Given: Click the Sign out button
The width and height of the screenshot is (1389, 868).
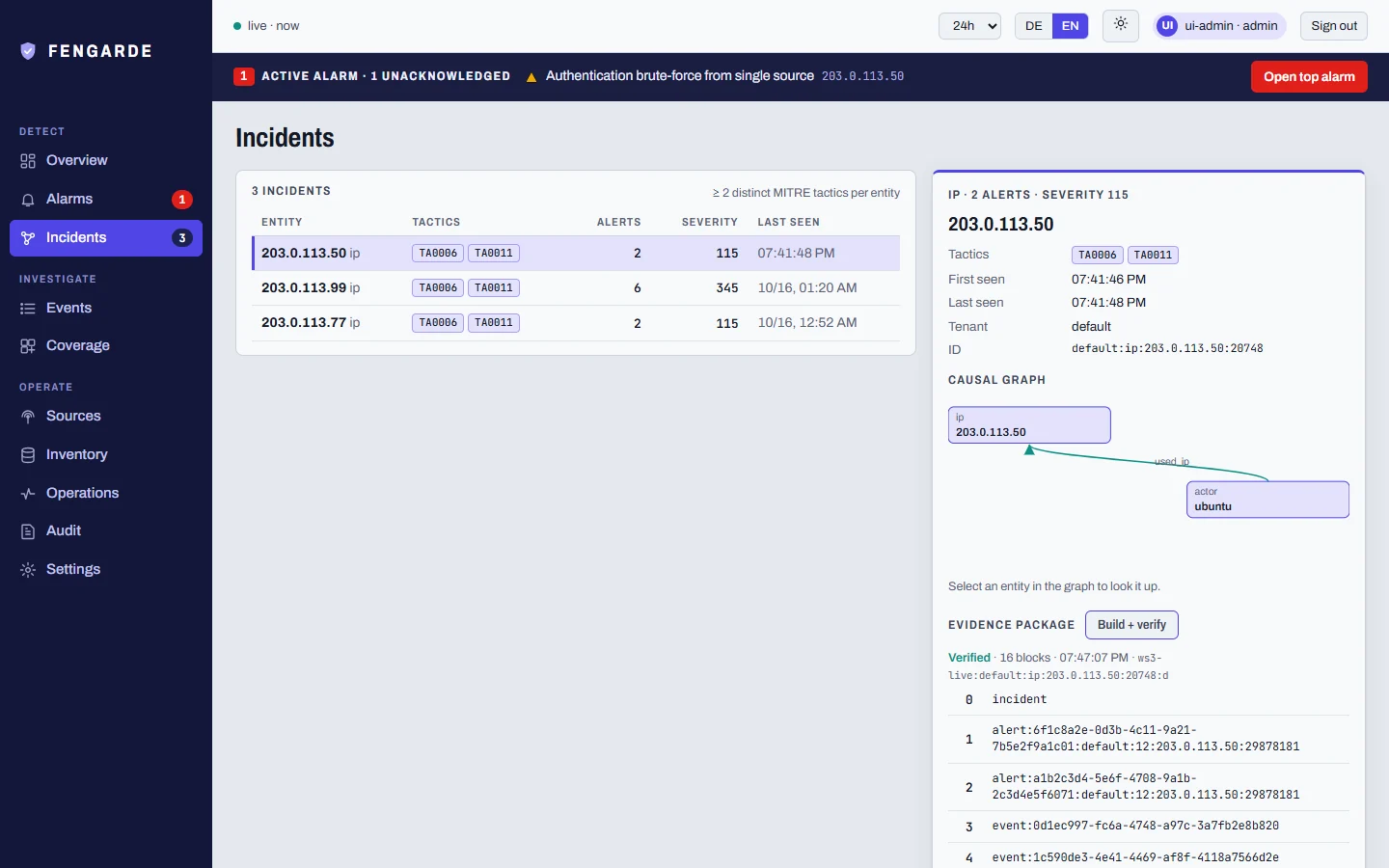Looking at the screenshot, I should tap(1334, 26).
